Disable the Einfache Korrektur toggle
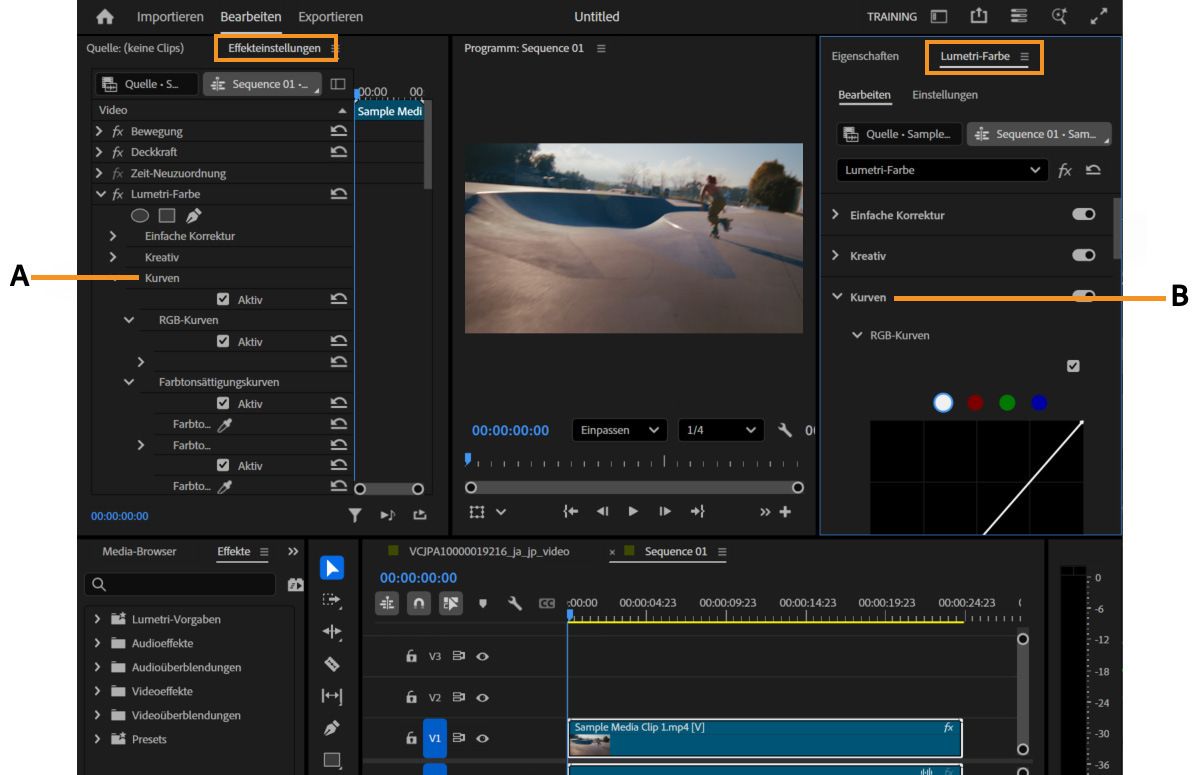The height and width of the screenshot is (775, 1200). coord(1083,215)
